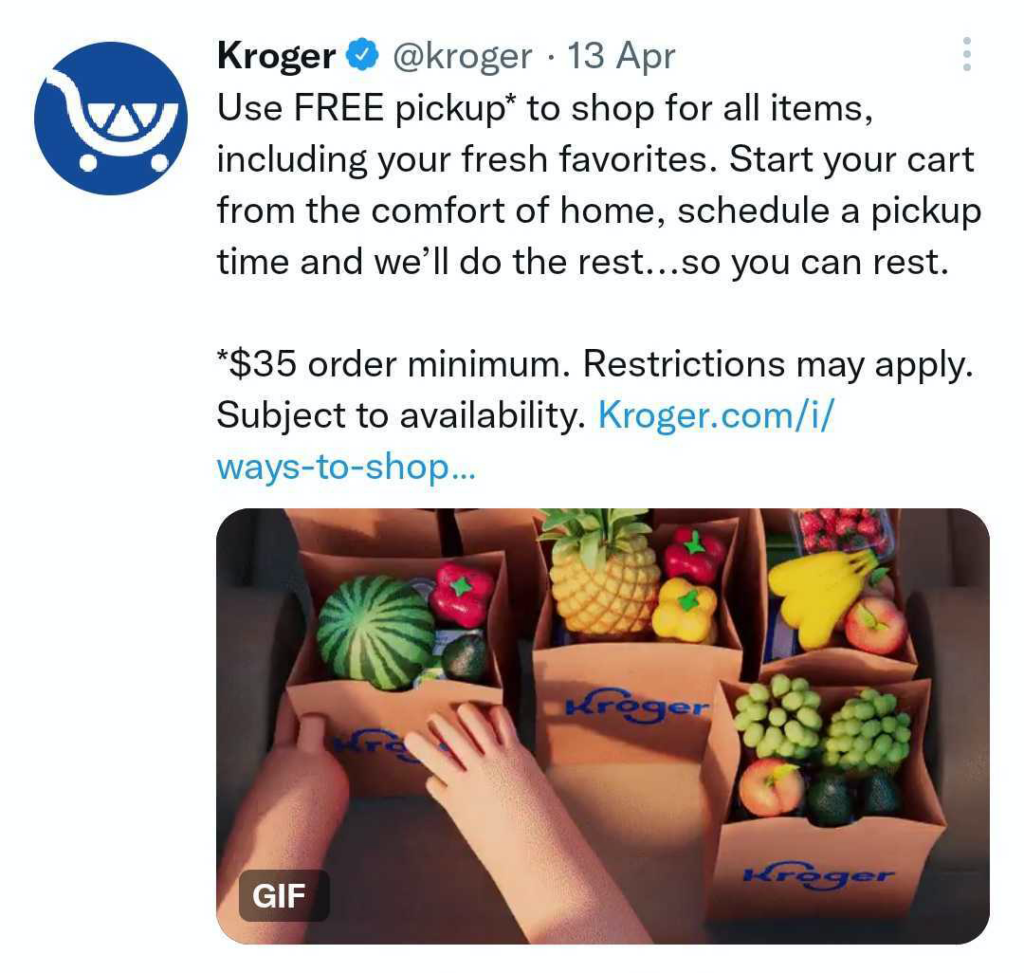The image size is (1024, 973).
Task: Visit the @kroger handle
Action: click(462, 56)
